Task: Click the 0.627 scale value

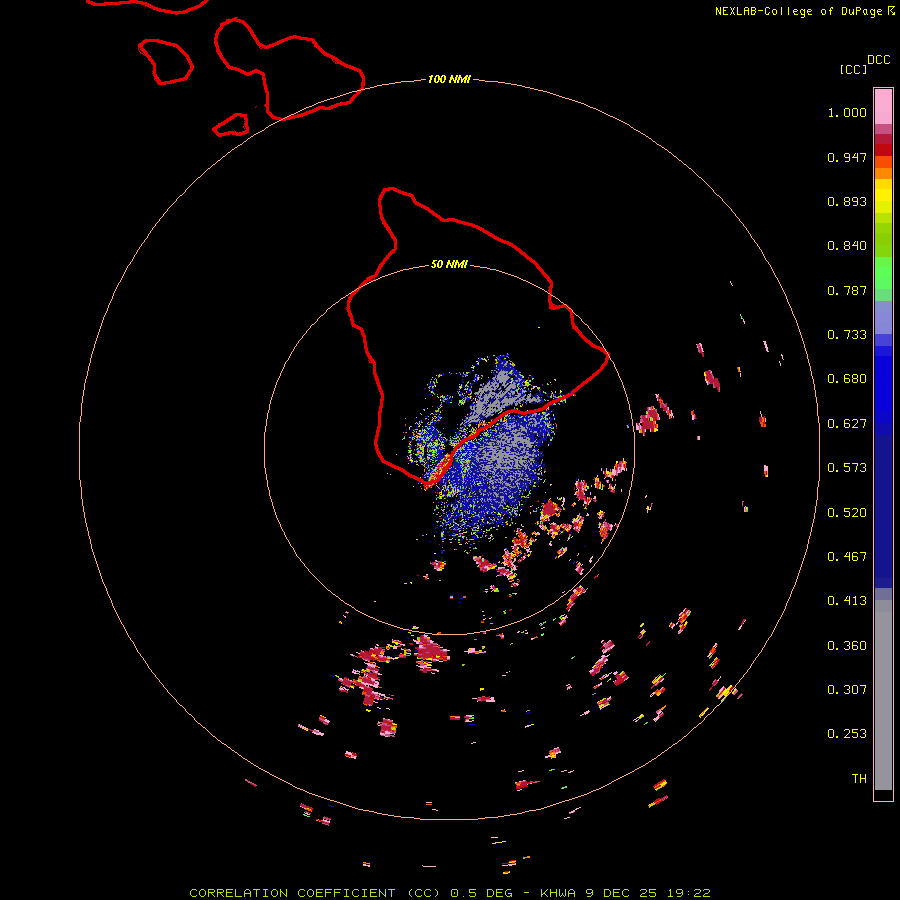Action: [x=847, y=424]
